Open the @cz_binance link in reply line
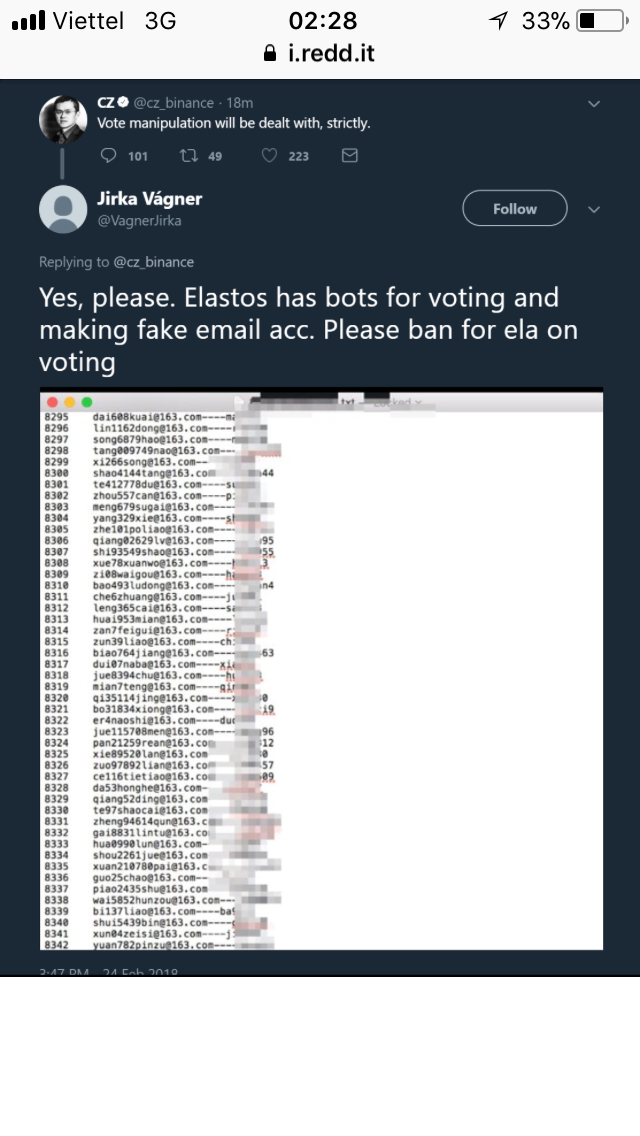Viewport: 640px width, 1136px height. tap(153, 262)
